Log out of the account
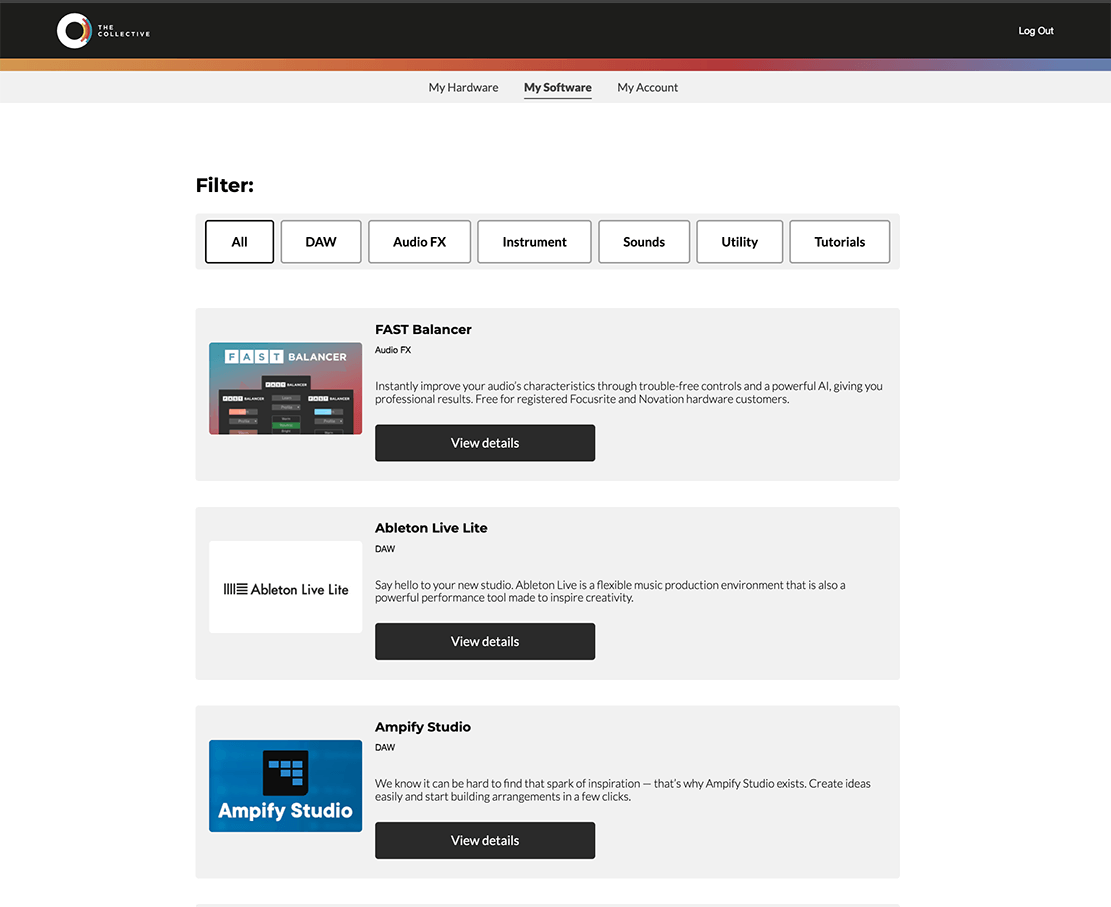1111x907 pixels. (x=1035, y=31)
